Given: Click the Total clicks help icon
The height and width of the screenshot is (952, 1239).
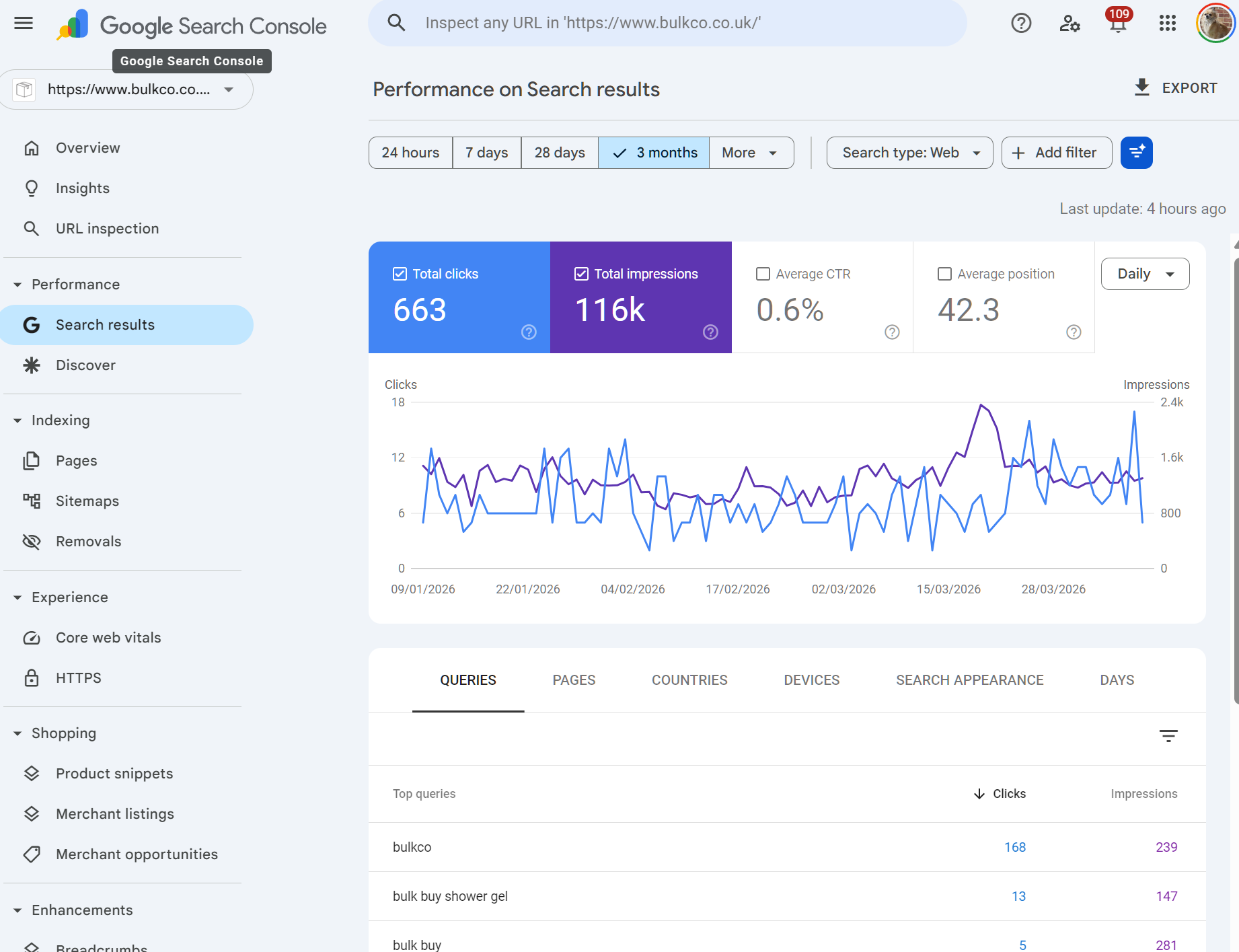Looking at the screenshot, I should 529,332.
